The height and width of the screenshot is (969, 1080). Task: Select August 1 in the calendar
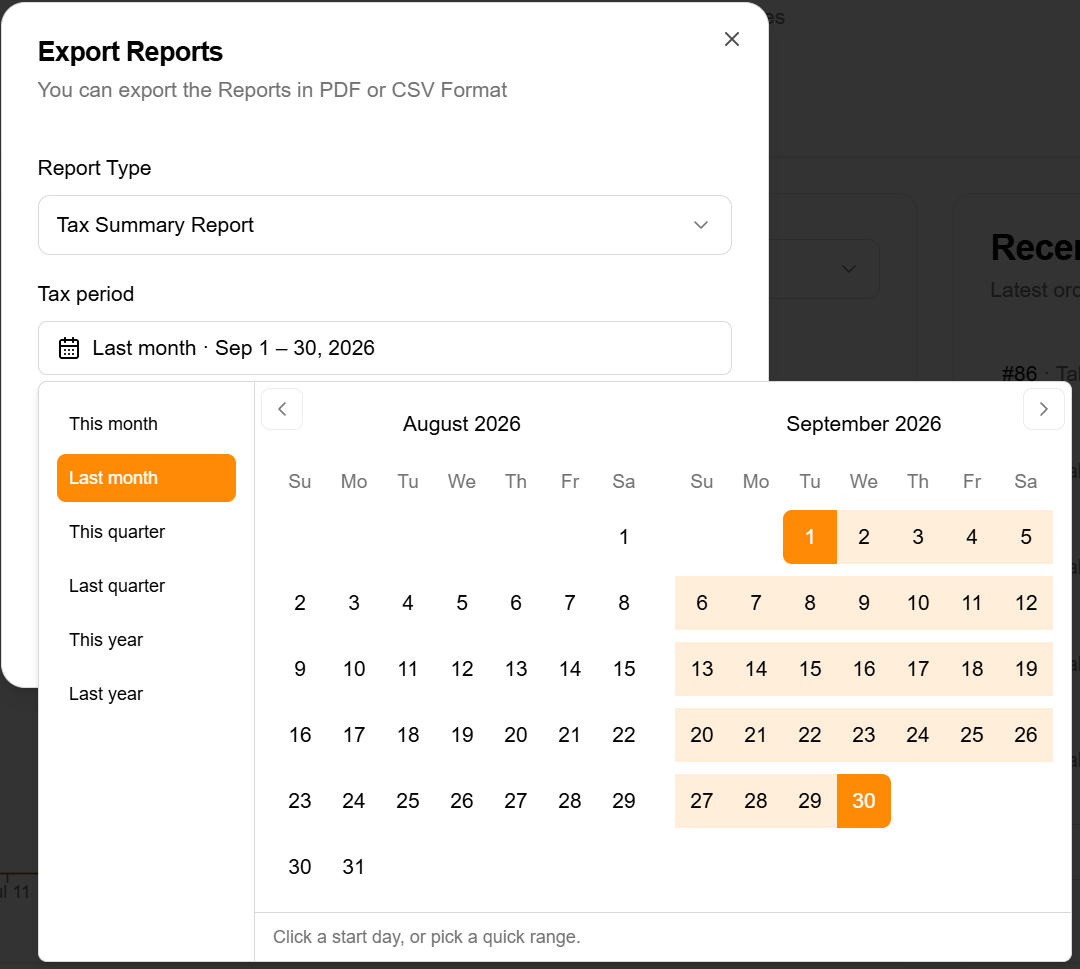(624, 537)
